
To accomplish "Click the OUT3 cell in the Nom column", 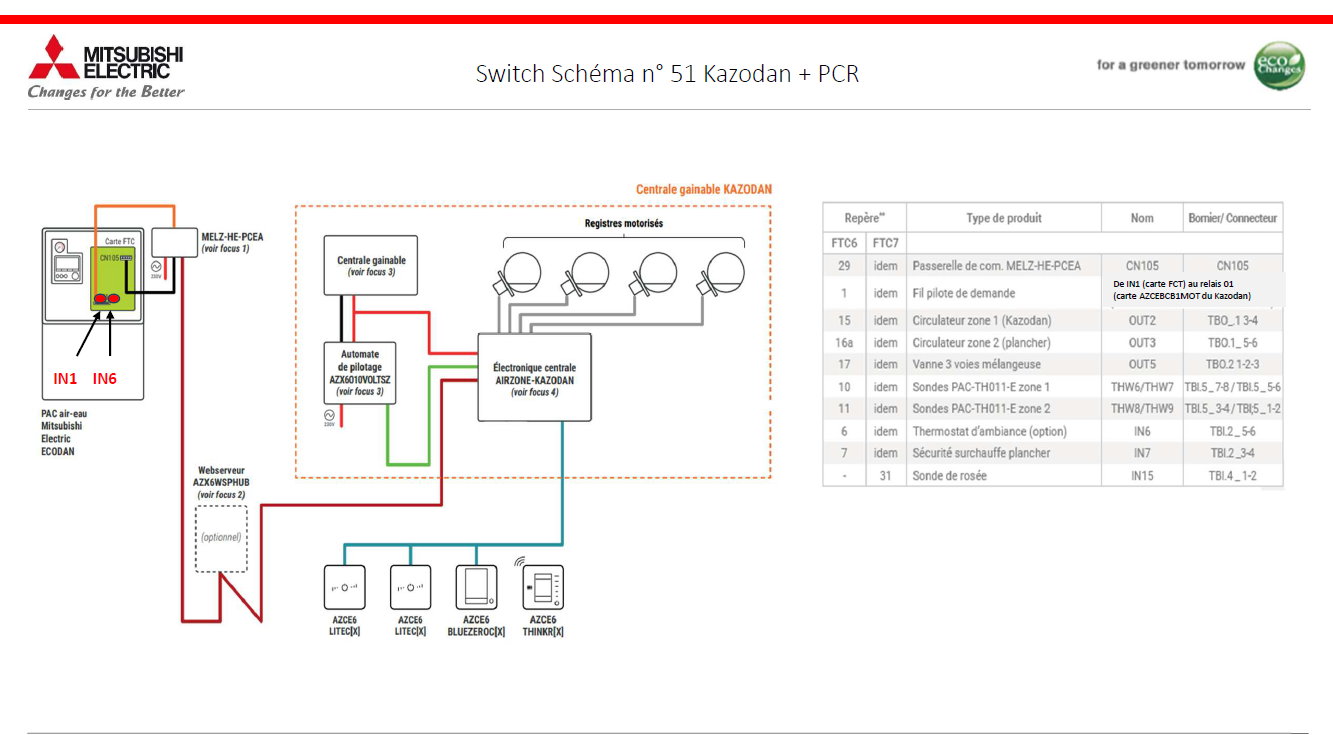I will click(1142, 343).
